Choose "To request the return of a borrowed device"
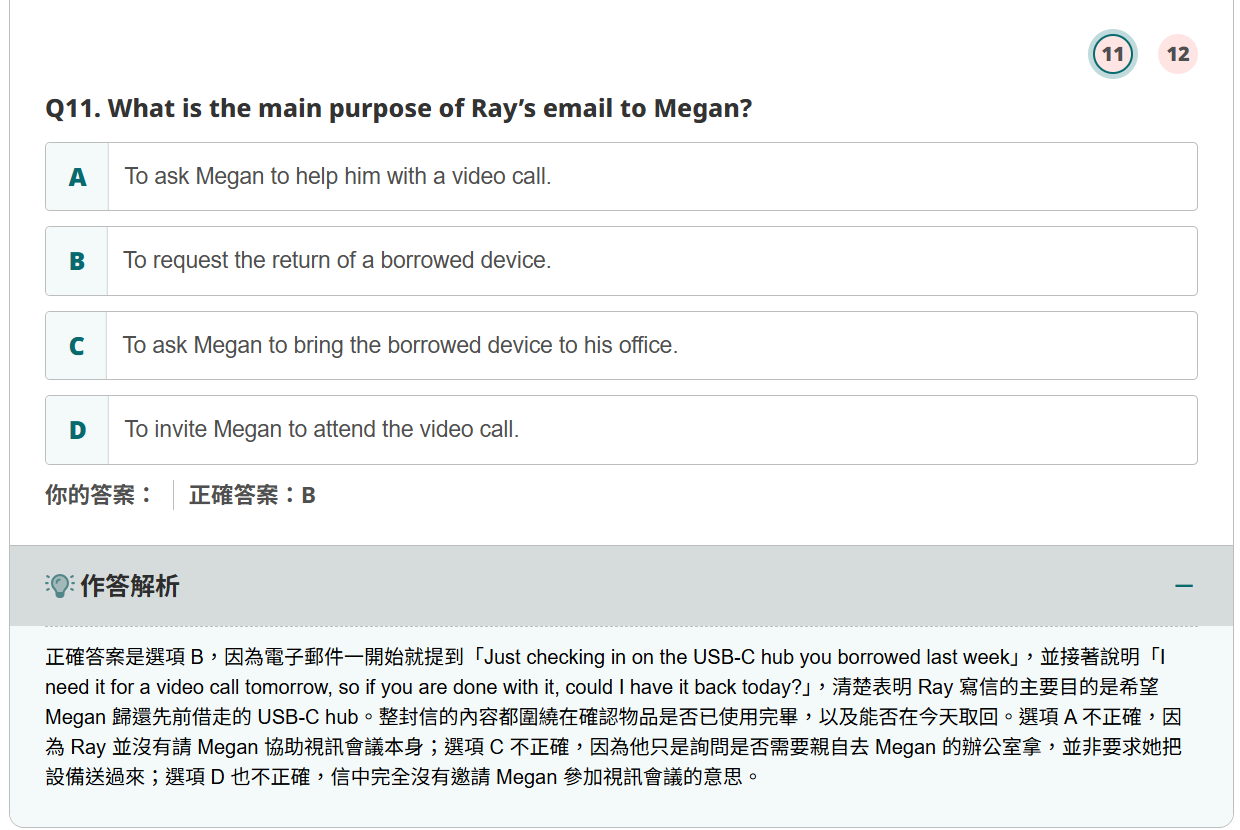The height and width of the screenshot is (830, 1240). click(x=338, y=261)
